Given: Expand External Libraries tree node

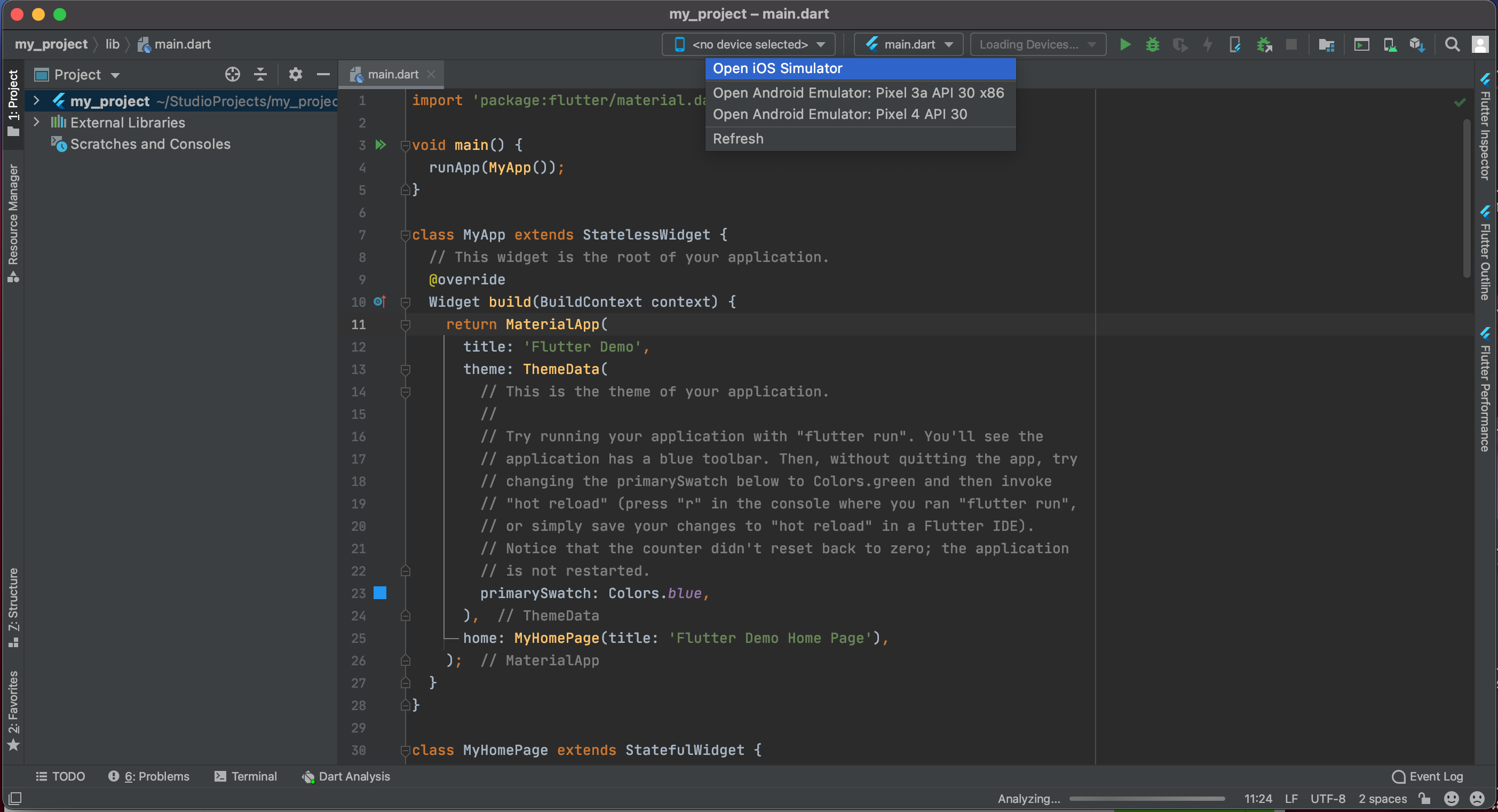Looking at the screenshot, I should 37,122.
